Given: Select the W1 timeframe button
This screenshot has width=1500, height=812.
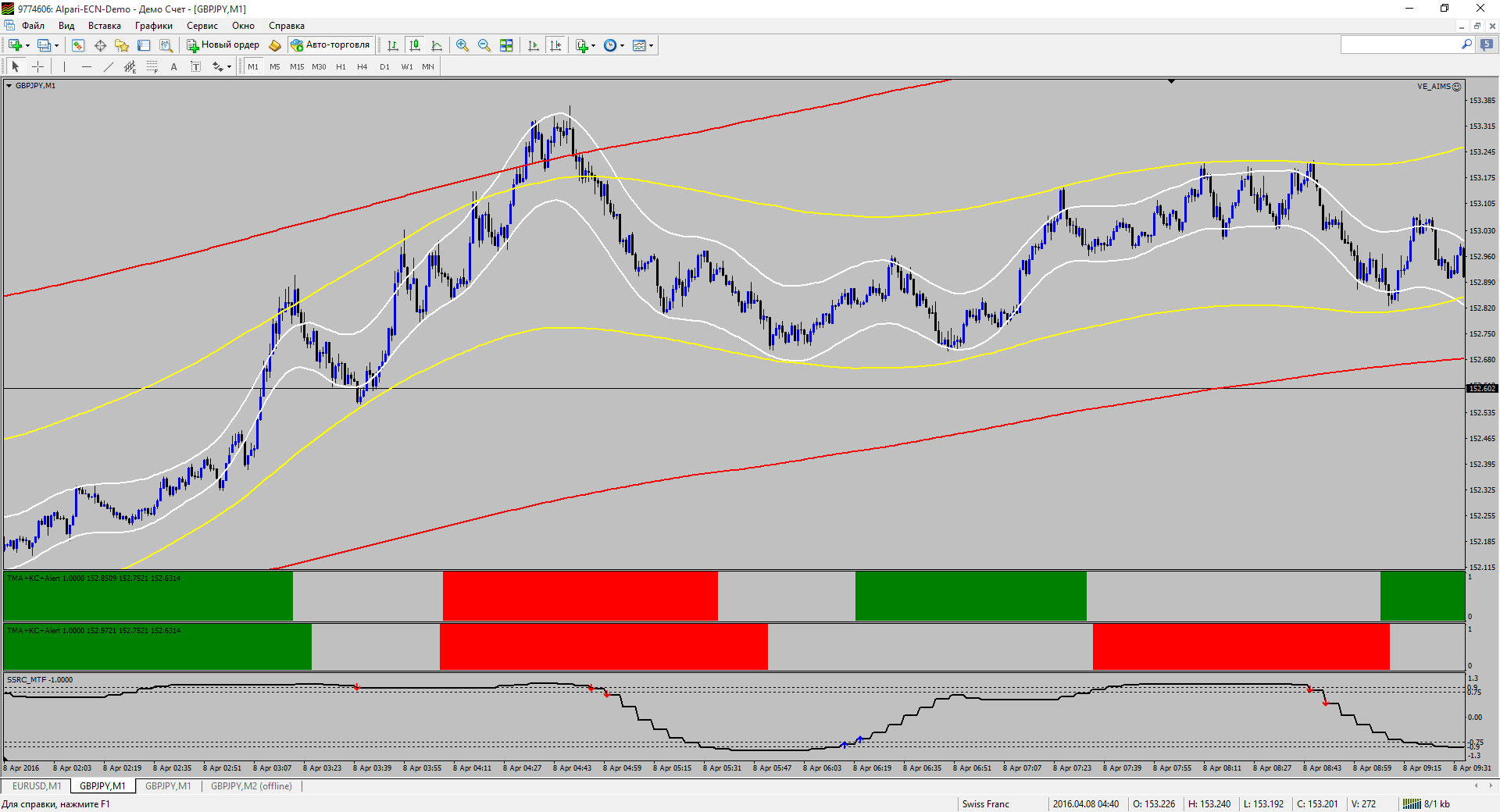Looking at the screenshot, I should coord(407,66).
